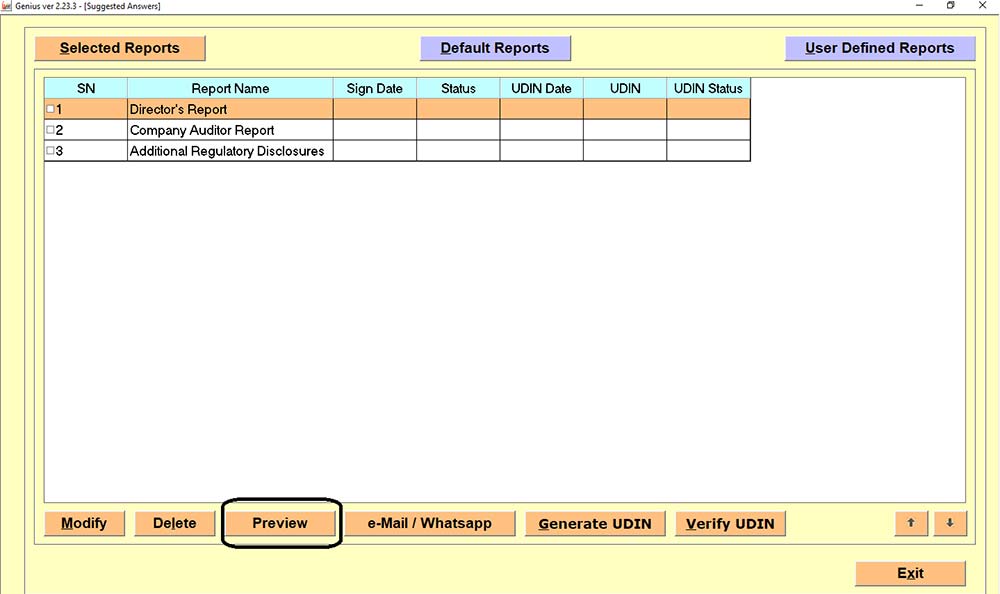Preview the Director's Report
The image size is (1000, 594).
[281, 523]
